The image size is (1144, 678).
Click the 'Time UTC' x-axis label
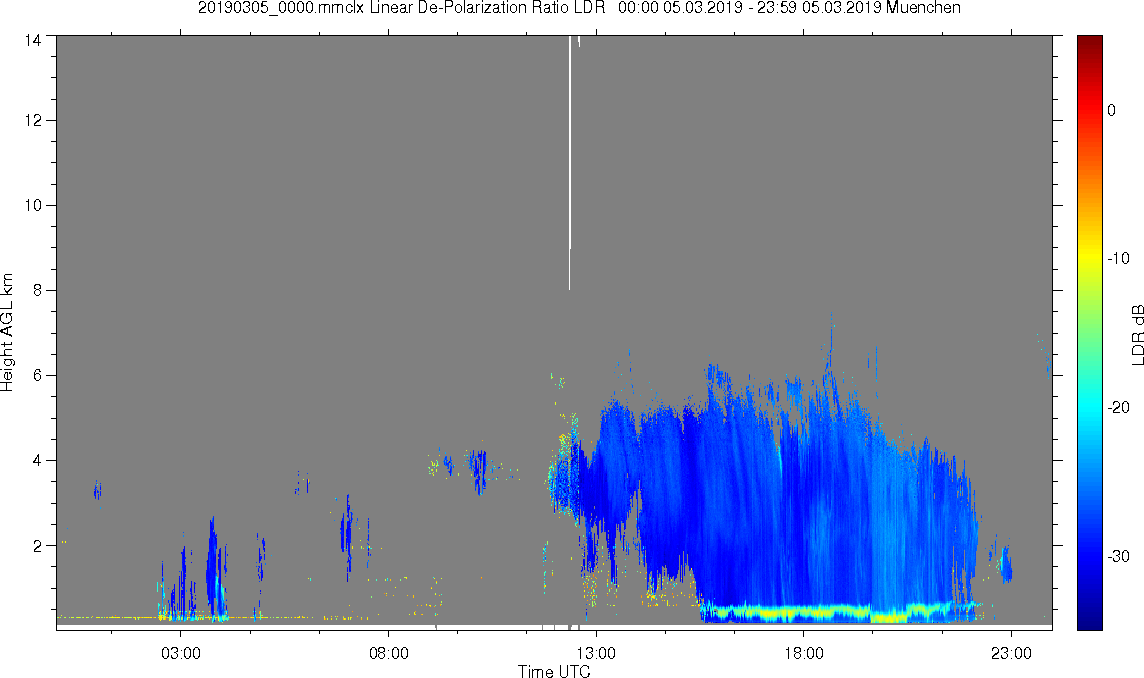(554, 671)
